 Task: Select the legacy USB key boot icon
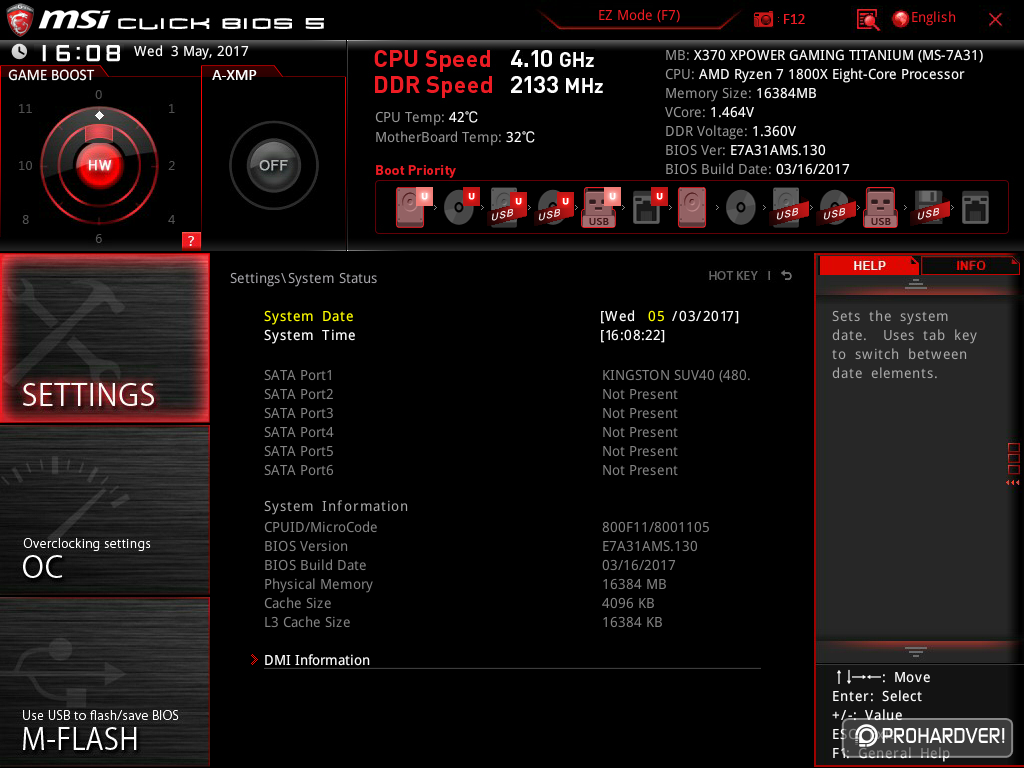pos(880,207)
